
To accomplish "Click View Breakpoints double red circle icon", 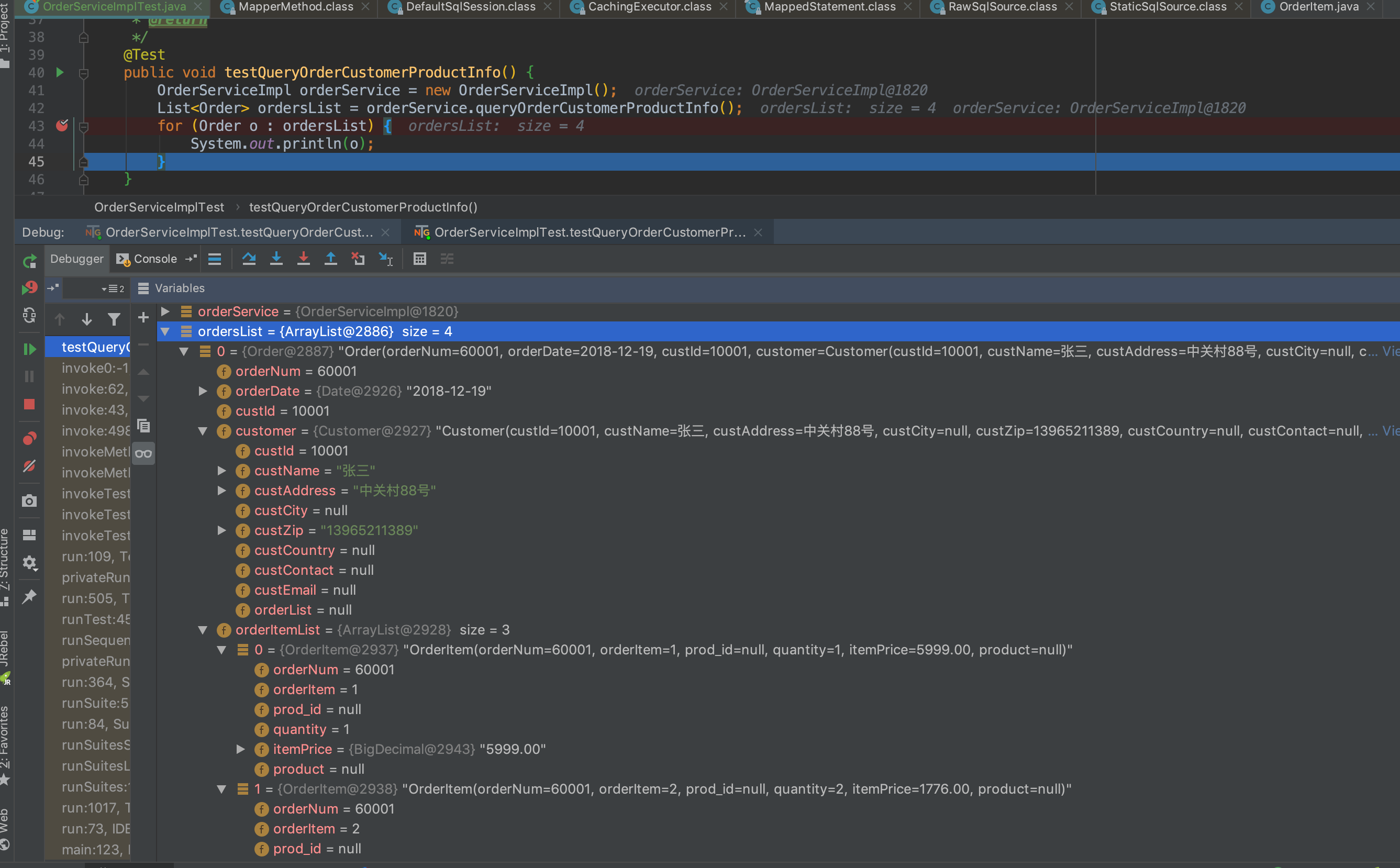I will [29, 439].
